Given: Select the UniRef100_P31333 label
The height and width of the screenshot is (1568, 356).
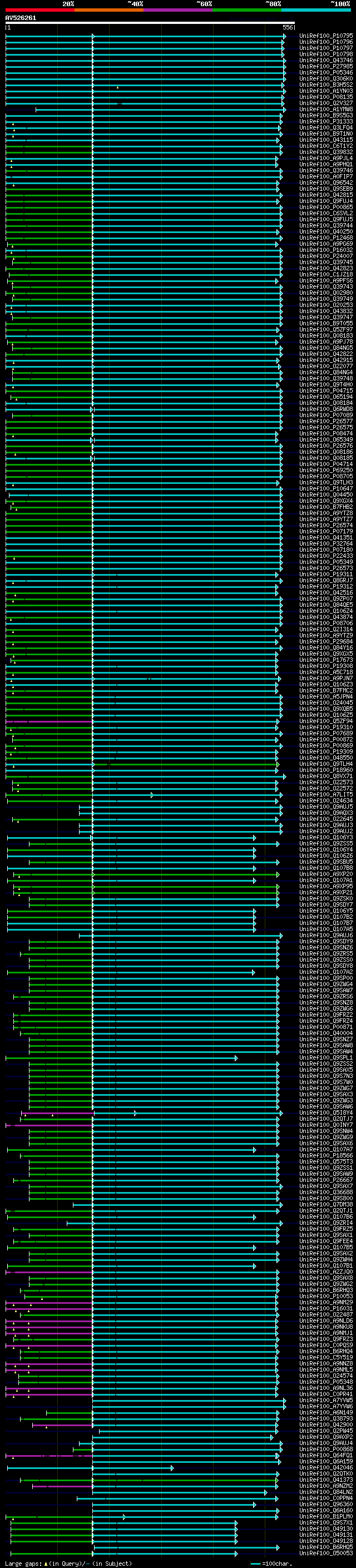Looking at the screenshot, I should pos(326,121).
